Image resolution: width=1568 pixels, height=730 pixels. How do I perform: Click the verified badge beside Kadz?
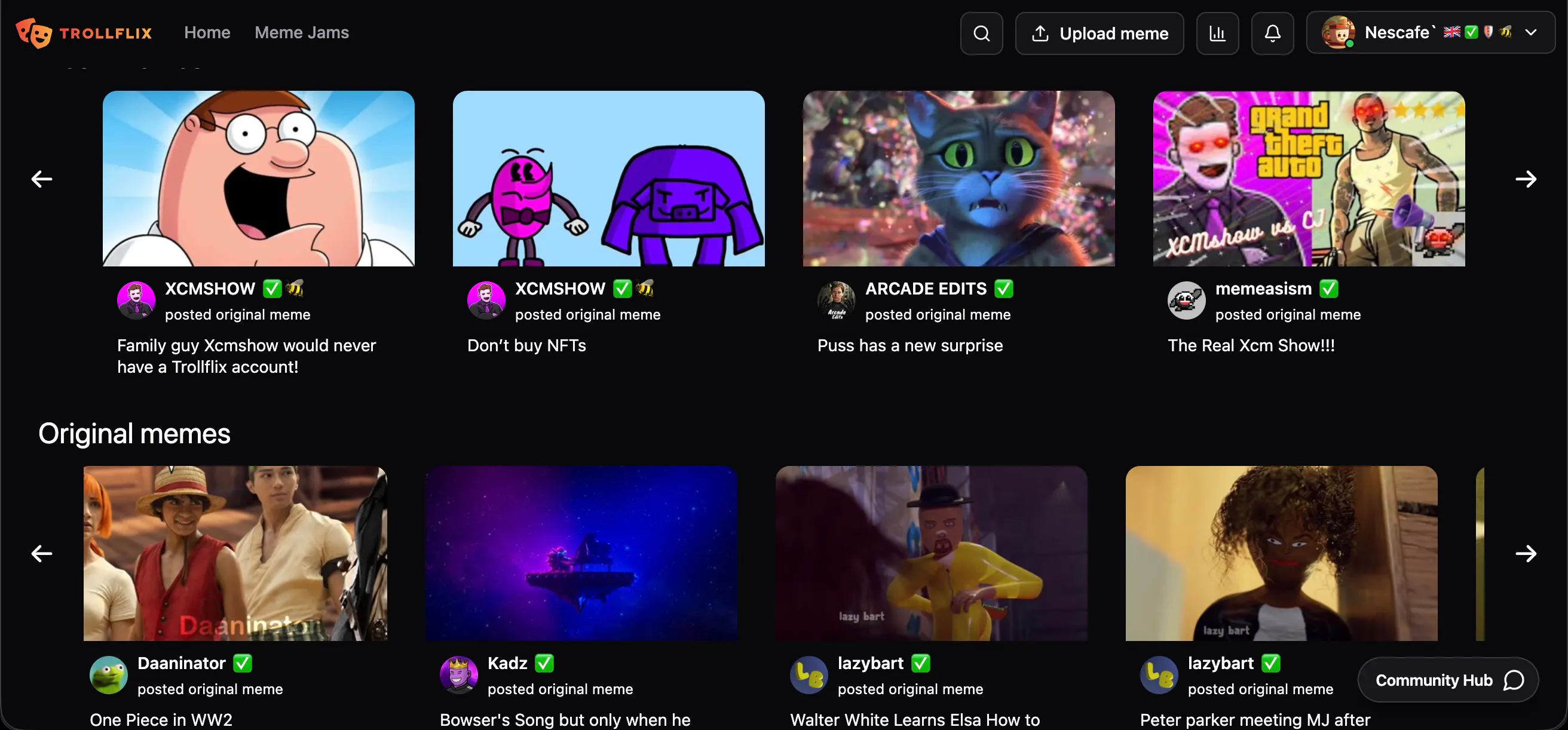pyautogui.click(x=544, y=663)
